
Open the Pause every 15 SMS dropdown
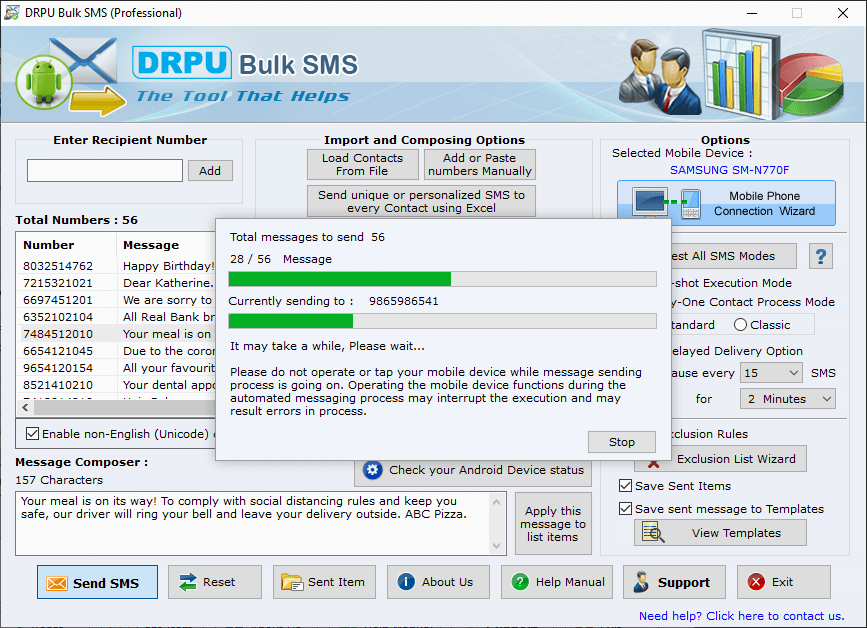(771, 373)
